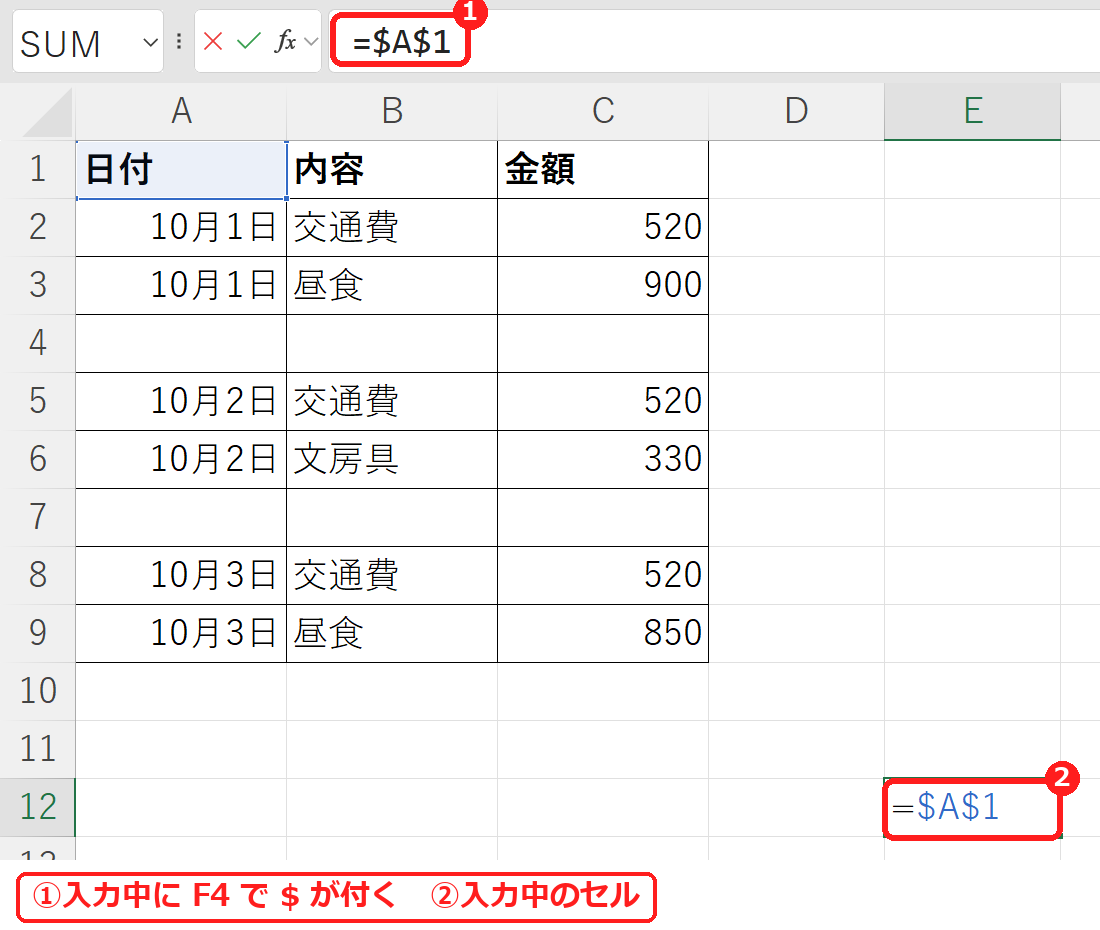Select column C header
Image resolution: width=1100 pixels, height=930 pixels.
[603, 111]
